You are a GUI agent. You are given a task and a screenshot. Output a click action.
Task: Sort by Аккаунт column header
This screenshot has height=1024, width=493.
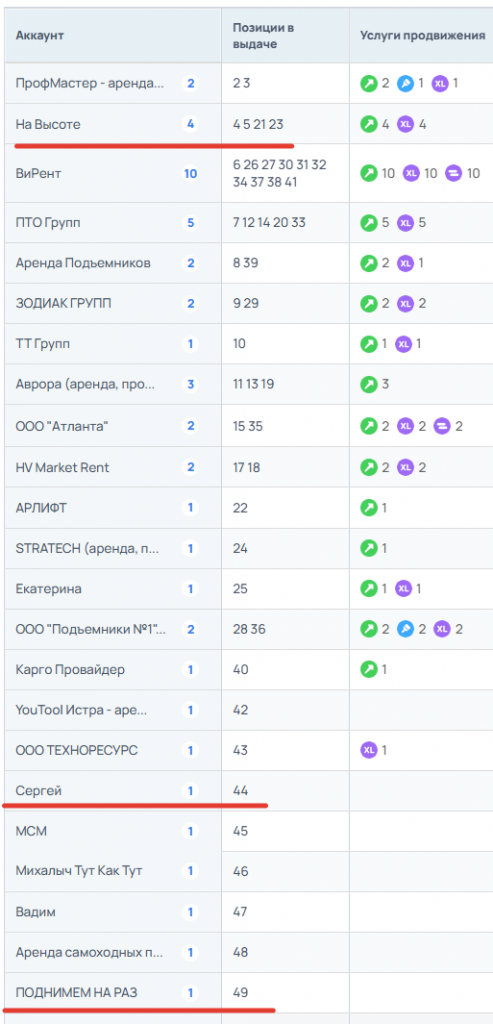click(x=40, y=35)
